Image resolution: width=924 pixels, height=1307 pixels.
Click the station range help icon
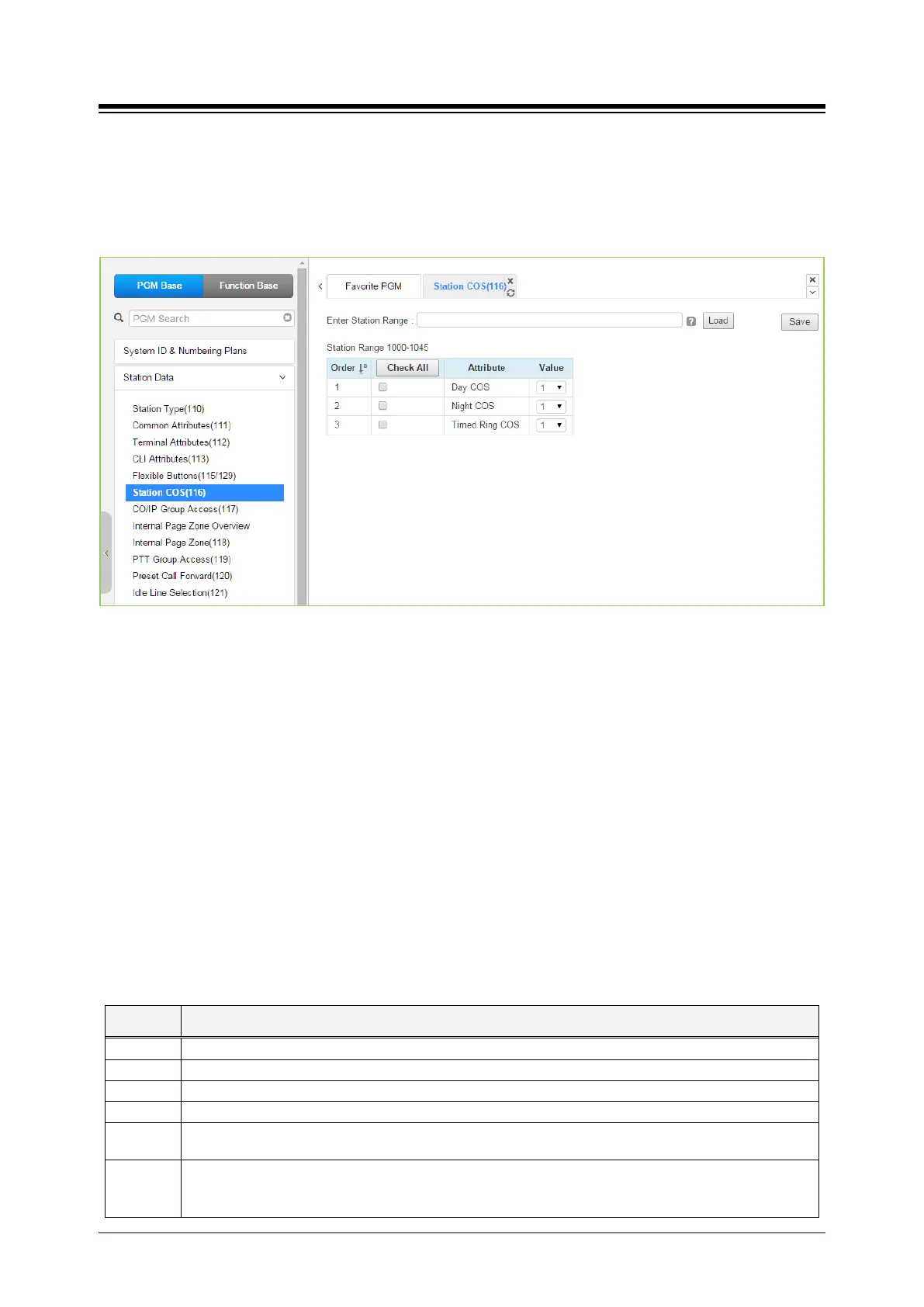pyautogui.click(x=691, y=321)
